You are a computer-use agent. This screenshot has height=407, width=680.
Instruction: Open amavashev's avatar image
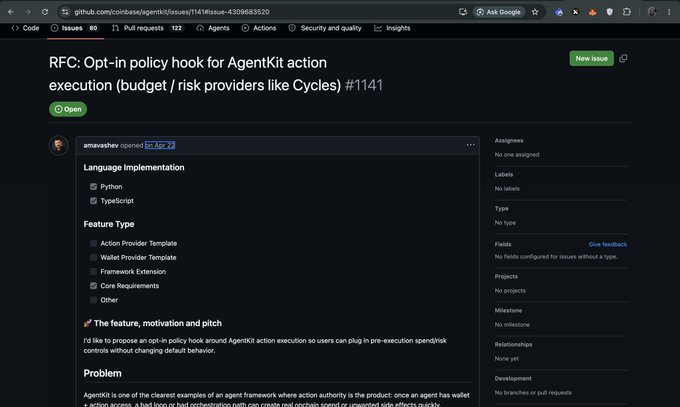tap(59, 145)
